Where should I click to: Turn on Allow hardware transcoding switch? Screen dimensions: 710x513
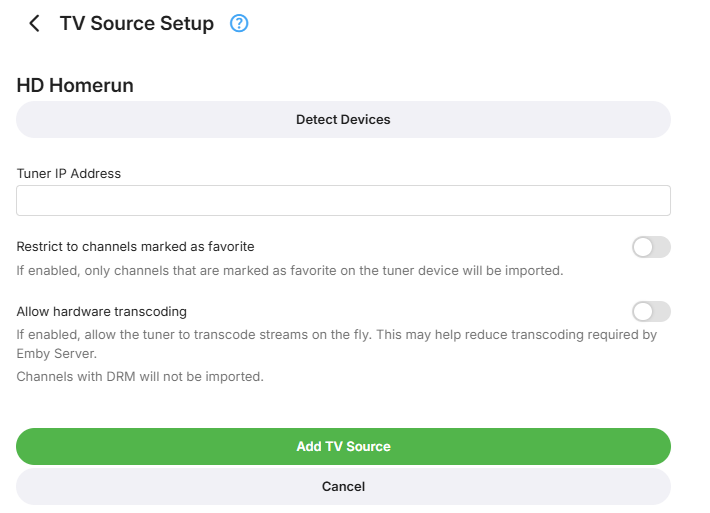click(650, 311)
